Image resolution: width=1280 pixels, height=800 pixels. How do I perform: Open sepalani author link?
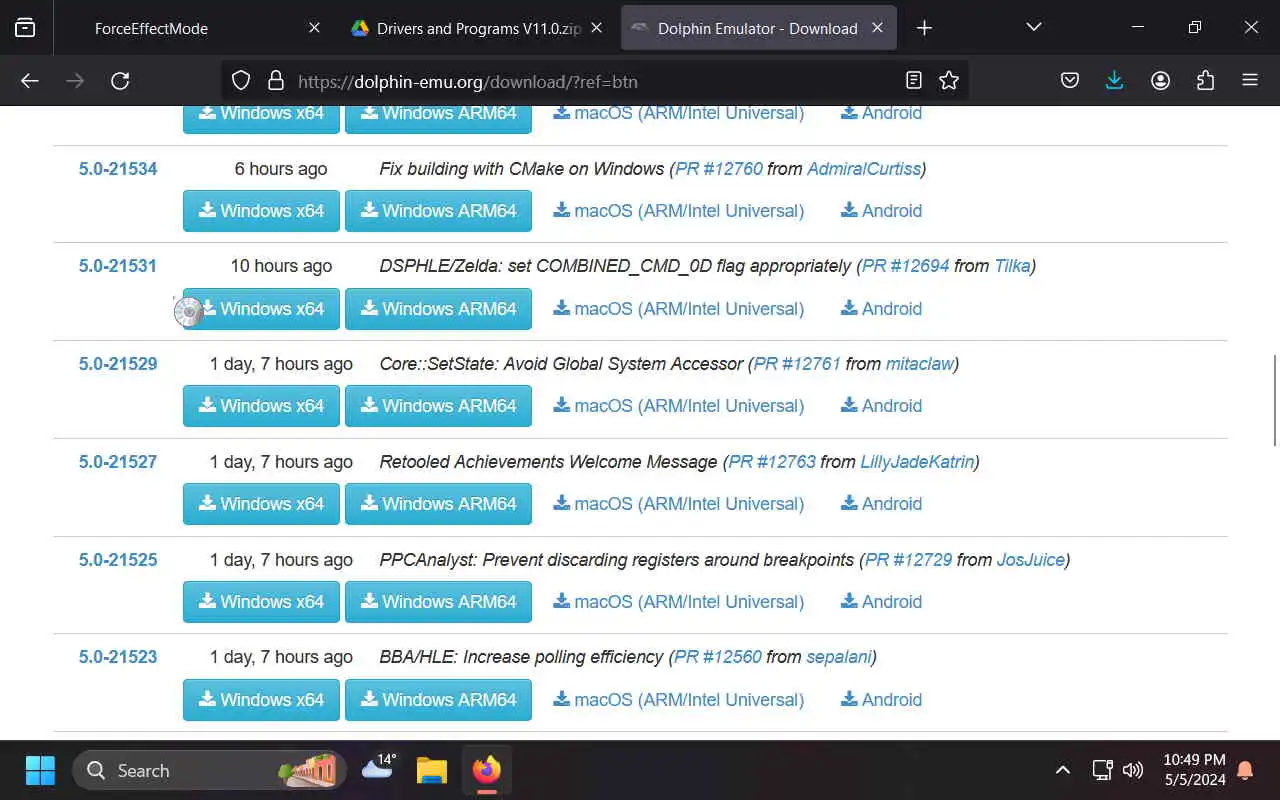click(839, 657)
